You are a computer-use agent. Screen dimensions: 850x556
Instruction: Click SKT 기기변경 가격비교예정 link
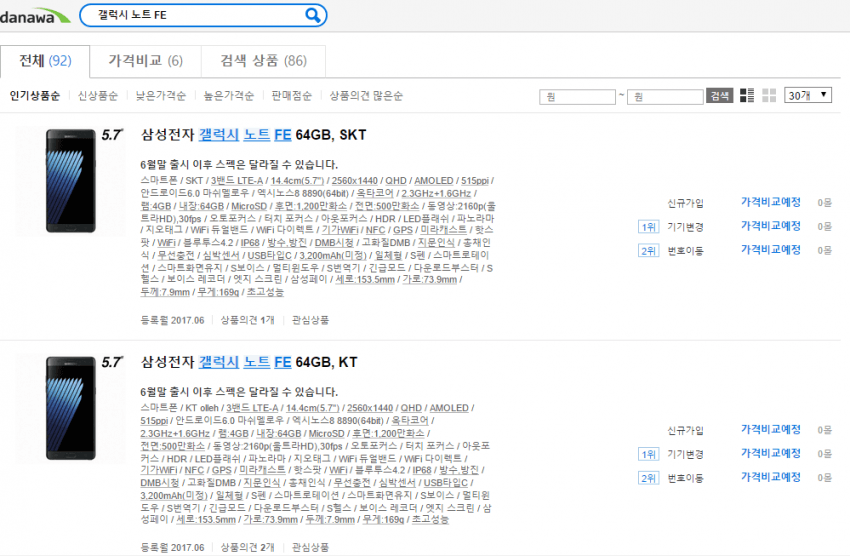click(x=771, y=226)
